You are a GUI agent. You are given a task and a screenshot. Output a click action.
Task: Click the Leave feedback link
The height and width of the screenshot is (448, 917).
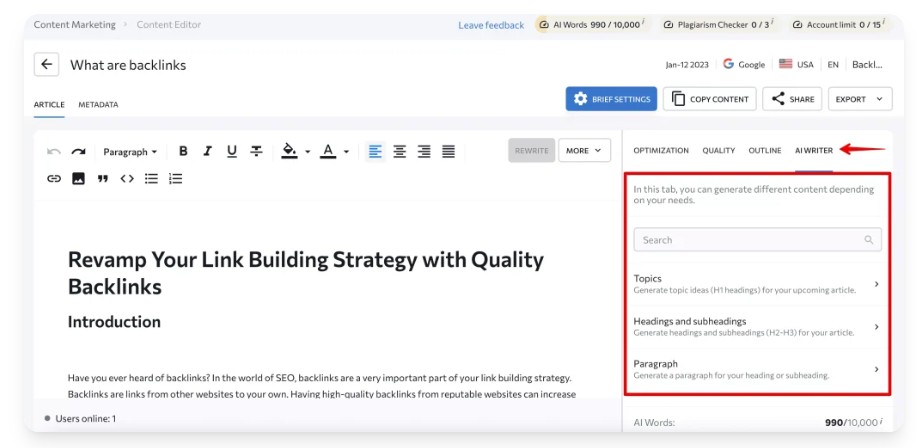click(x=491, y=25)
